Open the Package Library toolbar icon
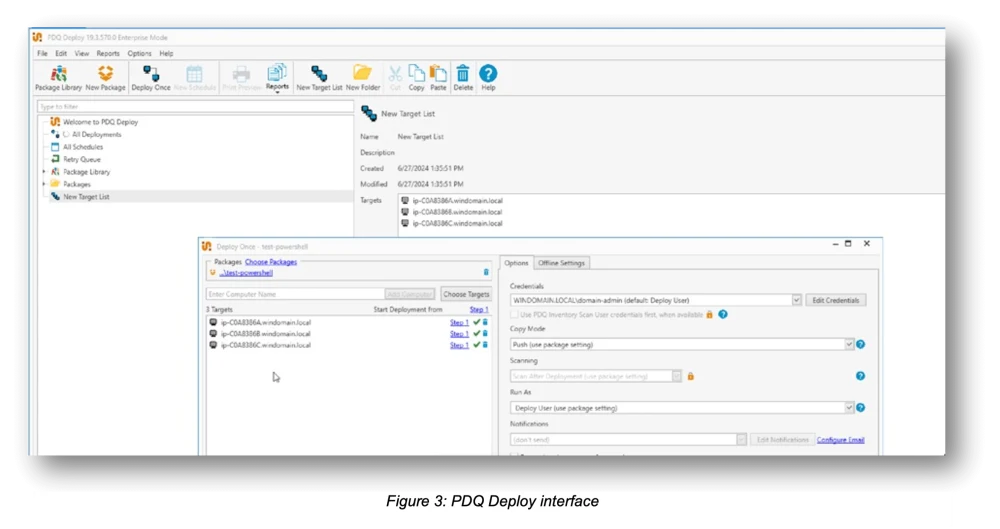 point(58,78)
